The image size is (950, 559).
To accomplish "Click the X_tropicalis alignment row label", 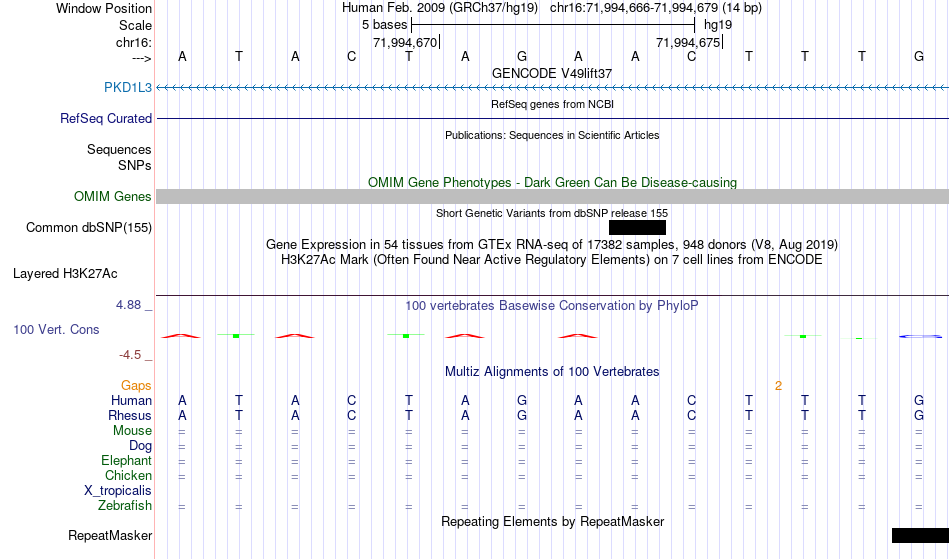I will 118,491.
